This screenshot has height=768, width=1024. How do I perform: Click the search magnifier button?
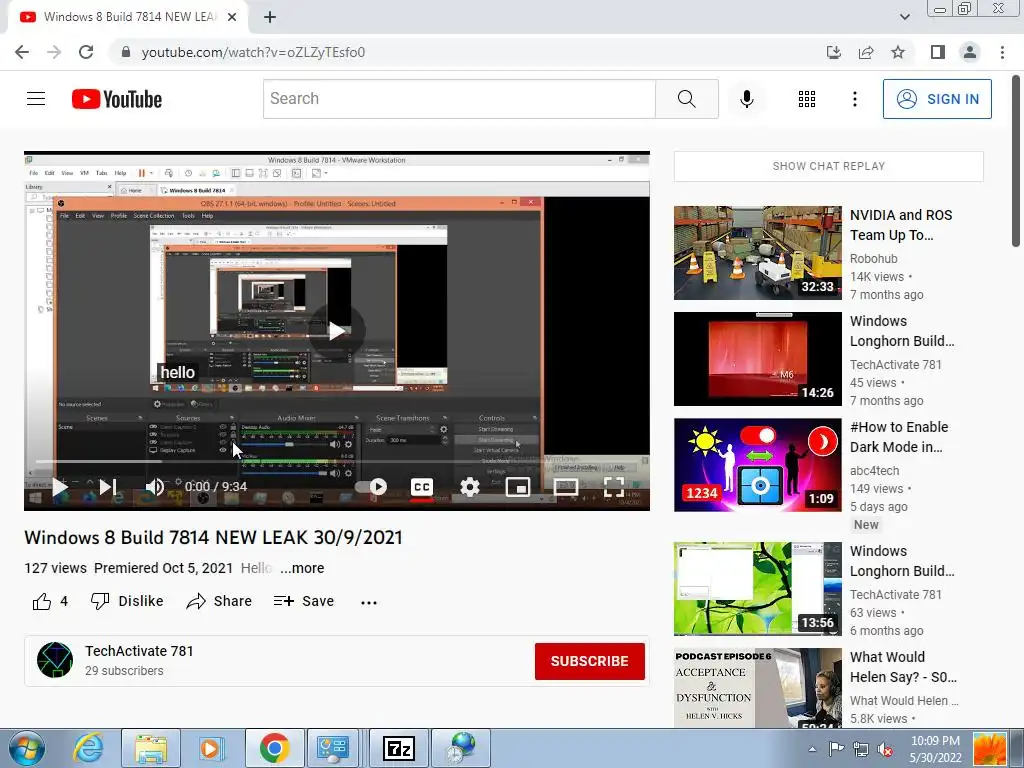(x=686, y=99)
